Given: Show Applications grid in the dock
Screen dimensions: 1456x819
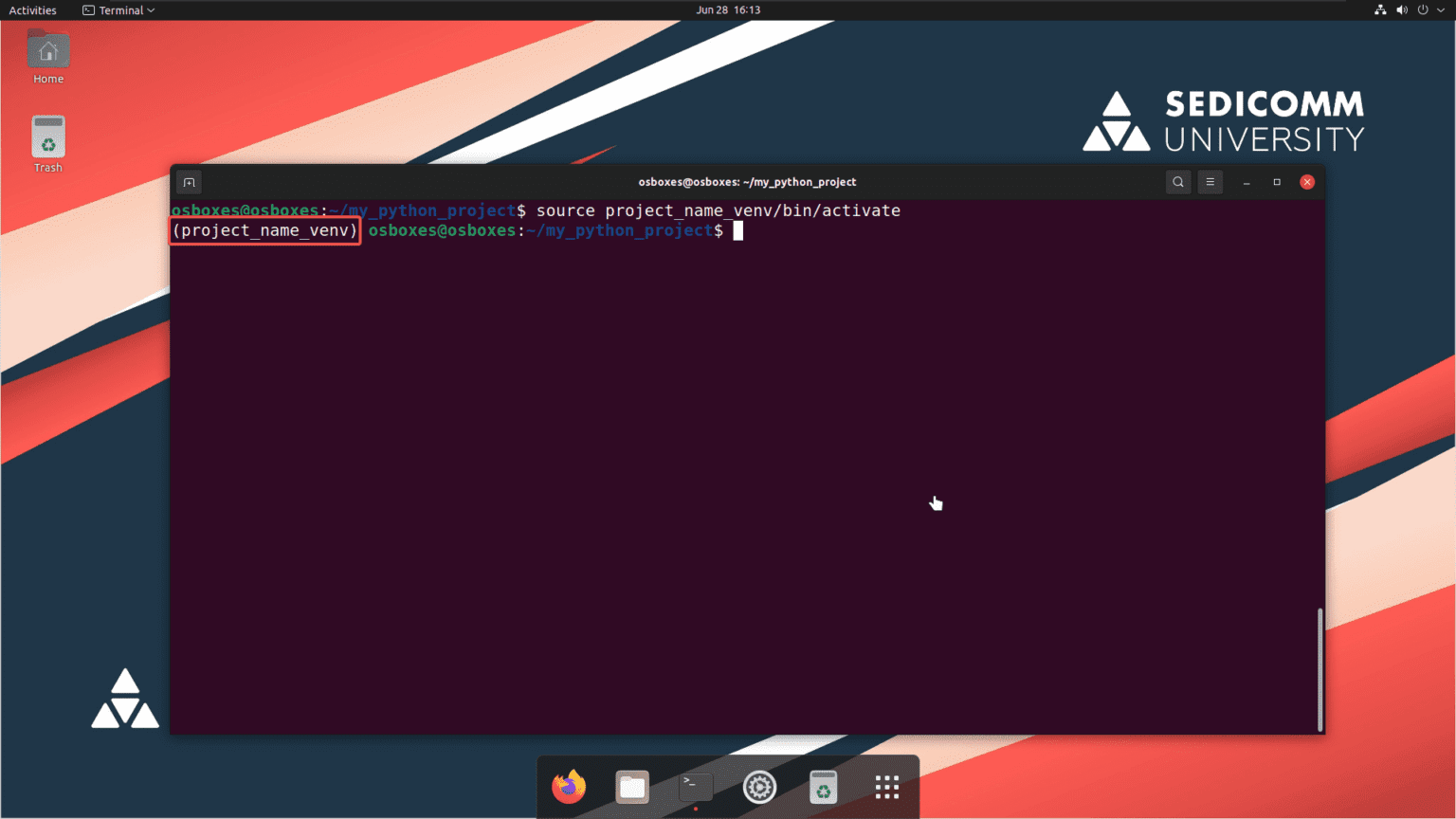Looking at the screenshot, I should [886, 787].
